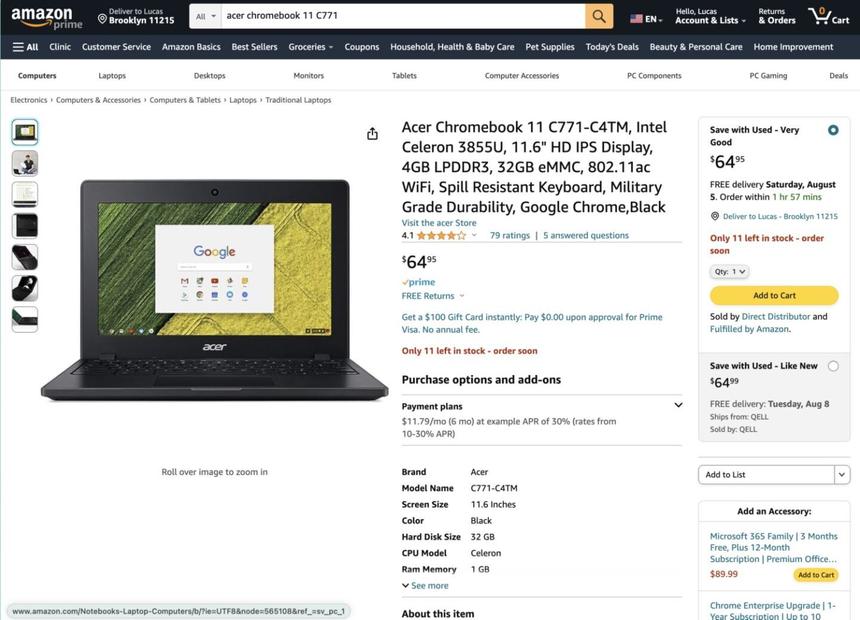
Task: Select the first product gallery thumbnail
Action: [x=24, y=130]
